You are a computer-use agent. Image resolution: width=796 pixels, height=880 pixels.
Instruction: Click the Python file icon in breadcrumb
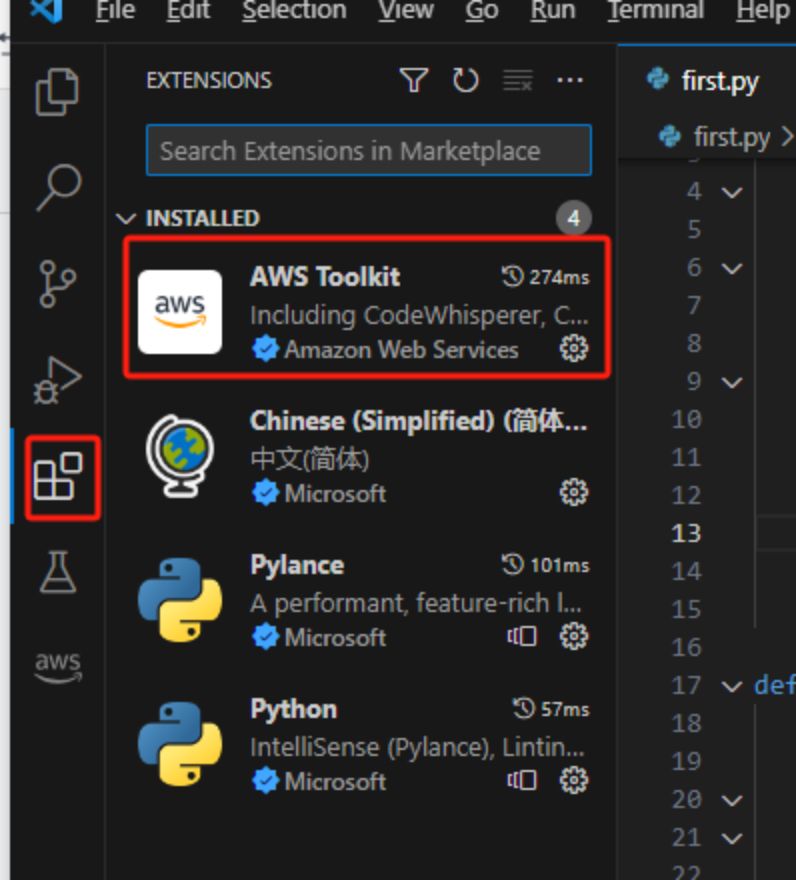pos(669,136)
